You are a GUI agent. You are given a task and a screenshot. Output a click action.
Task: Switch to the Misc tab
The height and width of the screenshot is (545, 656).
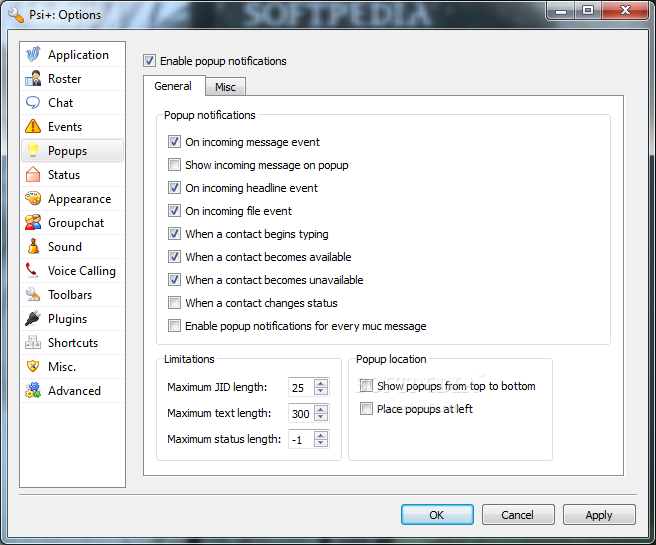coord(226,87)
